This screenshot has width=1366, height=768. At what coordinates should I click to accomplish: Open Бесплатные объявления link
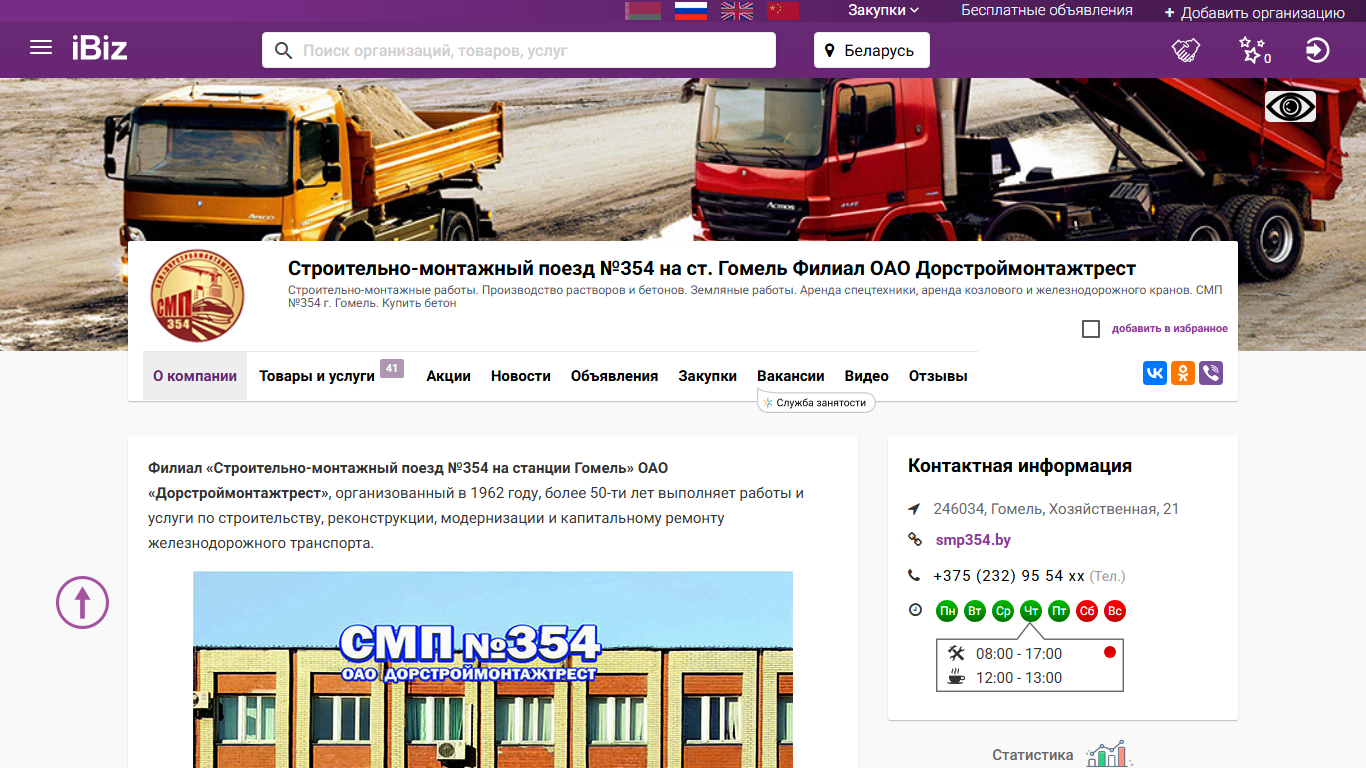(1047, 11)
